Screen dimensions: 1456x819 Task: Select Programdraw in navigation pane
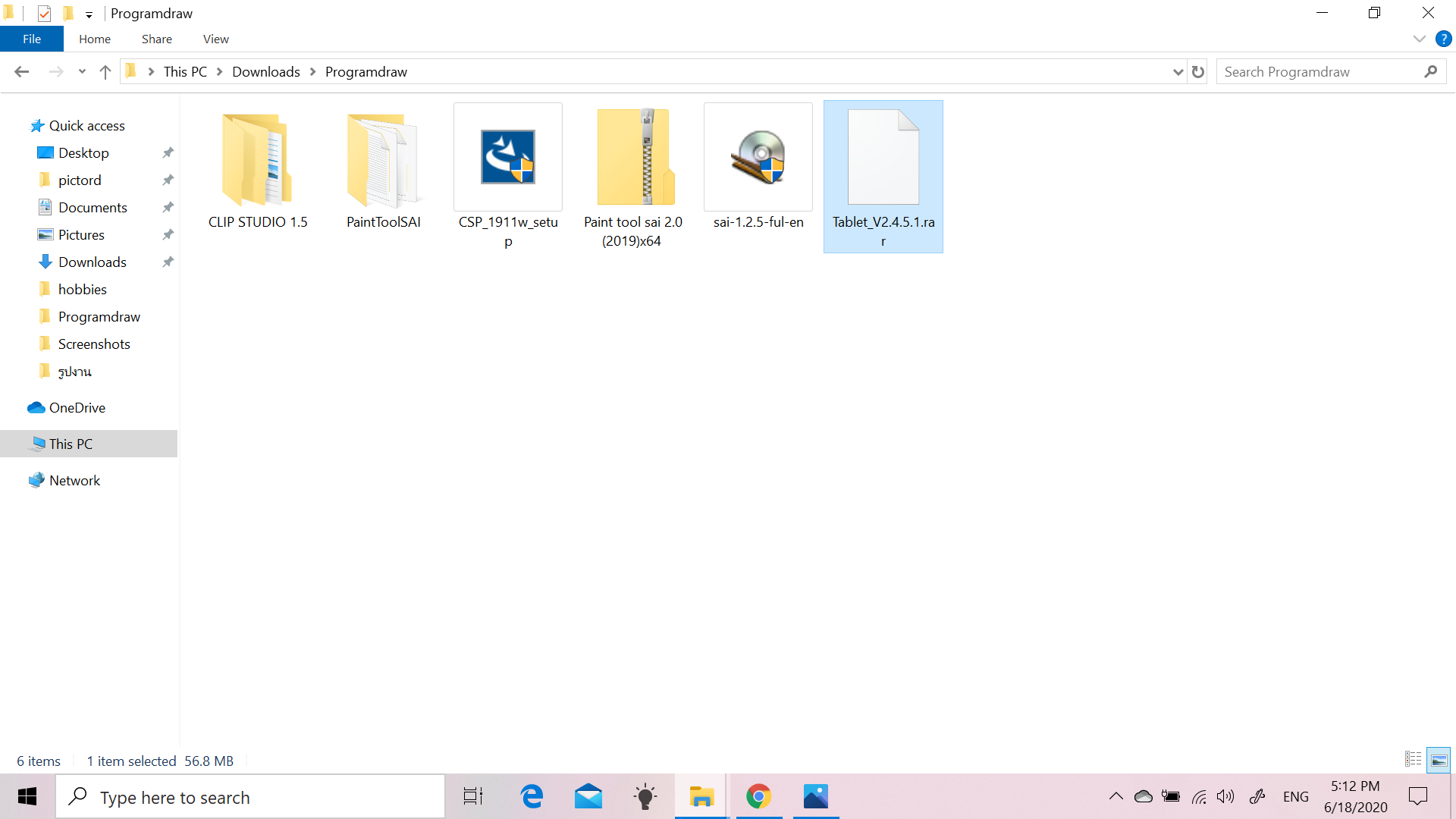coord(99,317)
